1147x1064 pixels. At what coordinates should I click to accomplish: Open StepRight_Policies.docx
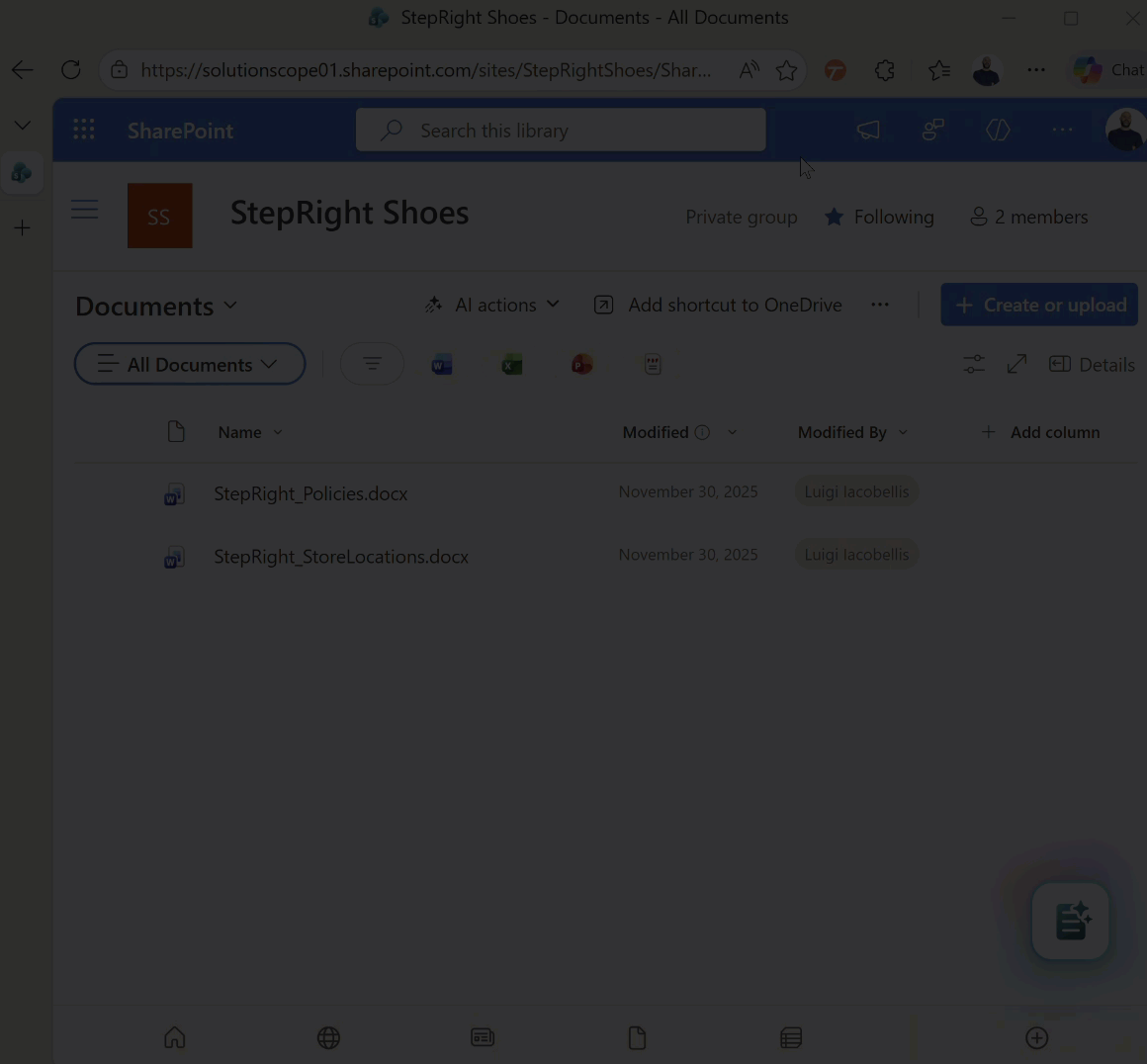coord(310,494)
